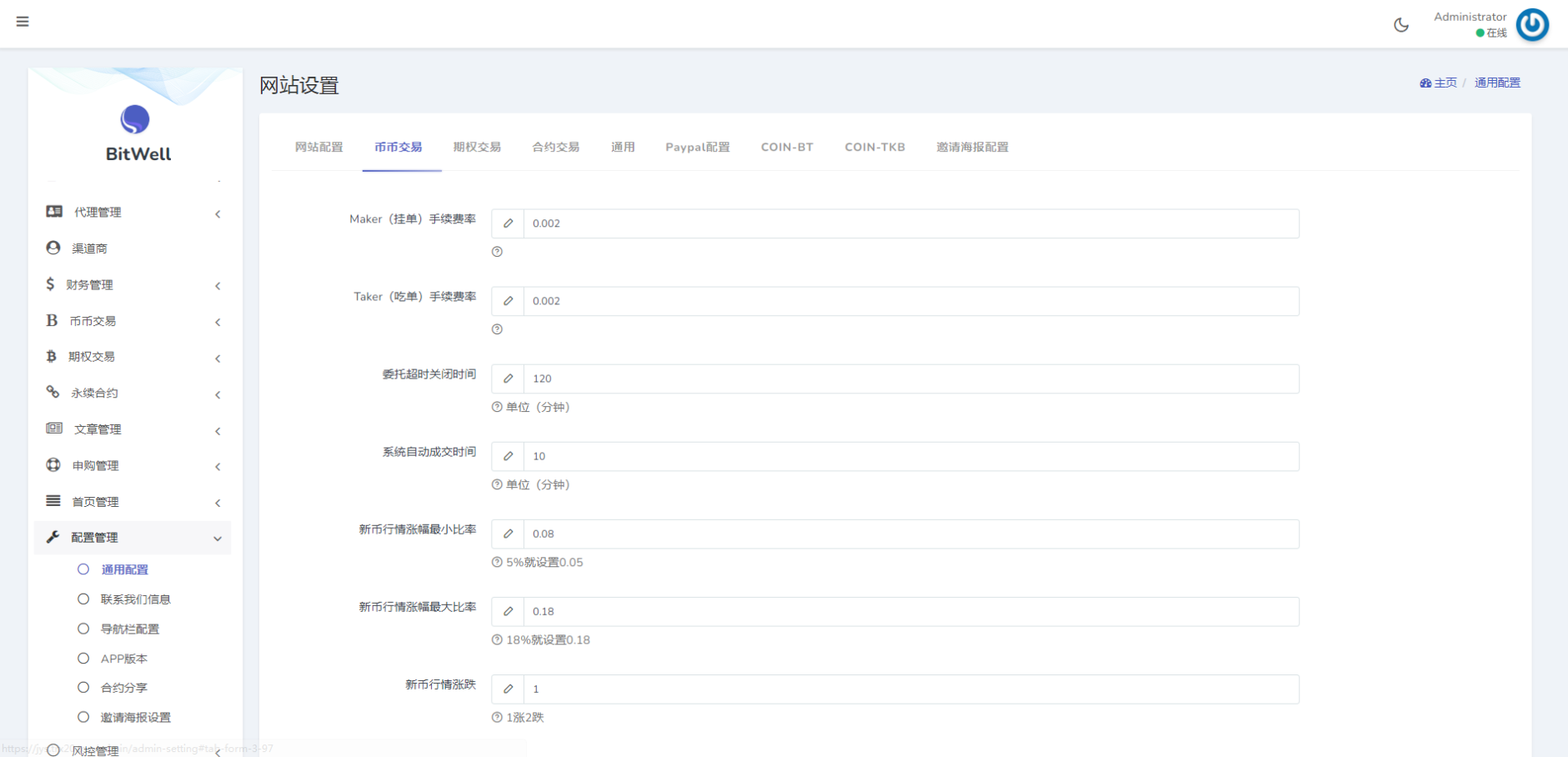Select the 通用配置 radio option
Image resolution: width=1568 pixels, height=757 pixels.
coord(83,569)
